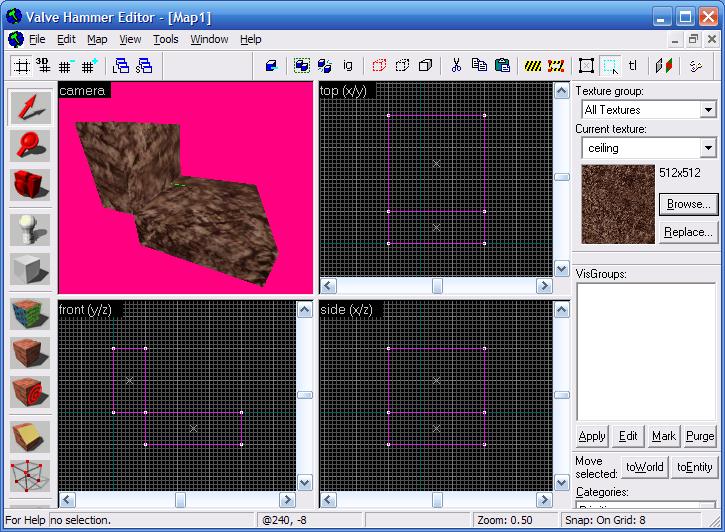This screenshot has height=532, width=725.
Task: Toggle the select-by-handles icon
Action: tap(586, 66)
